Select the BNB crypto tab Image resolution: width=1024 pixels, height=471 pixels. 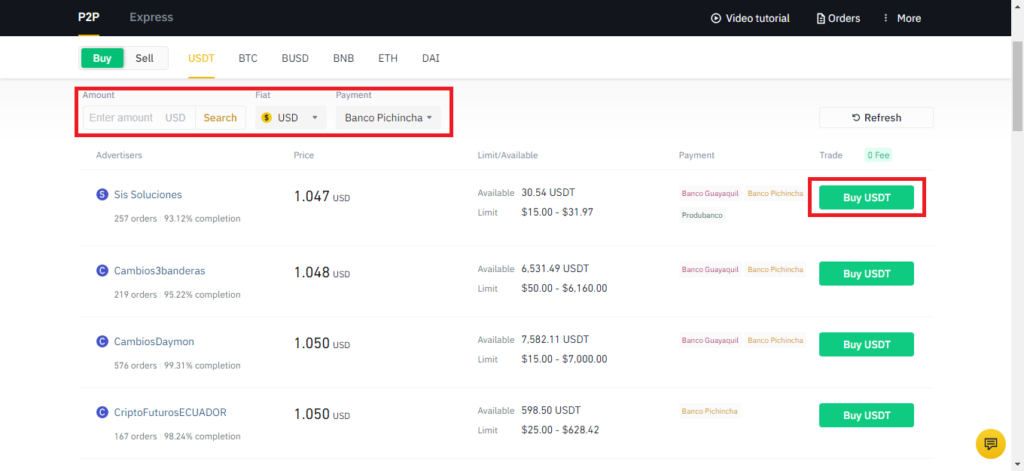tap(344, 58)
